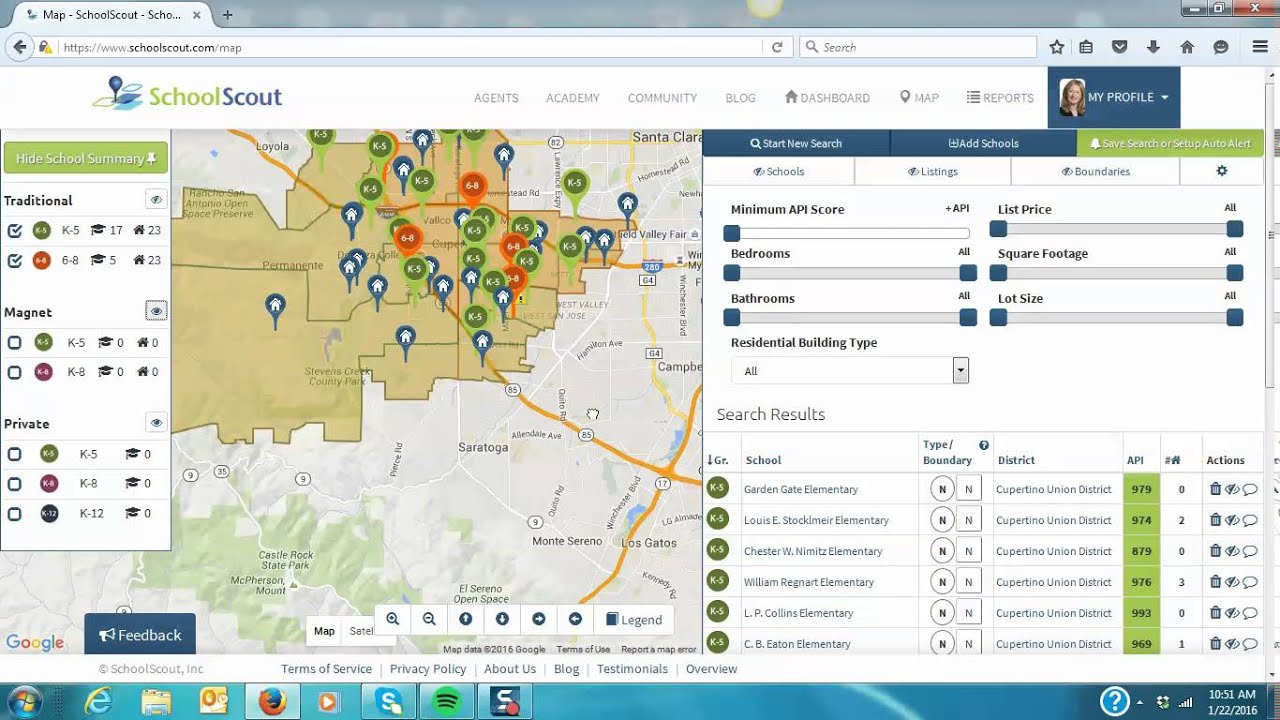Enable Magnet K-8 schools checkbox

(15, 373)
